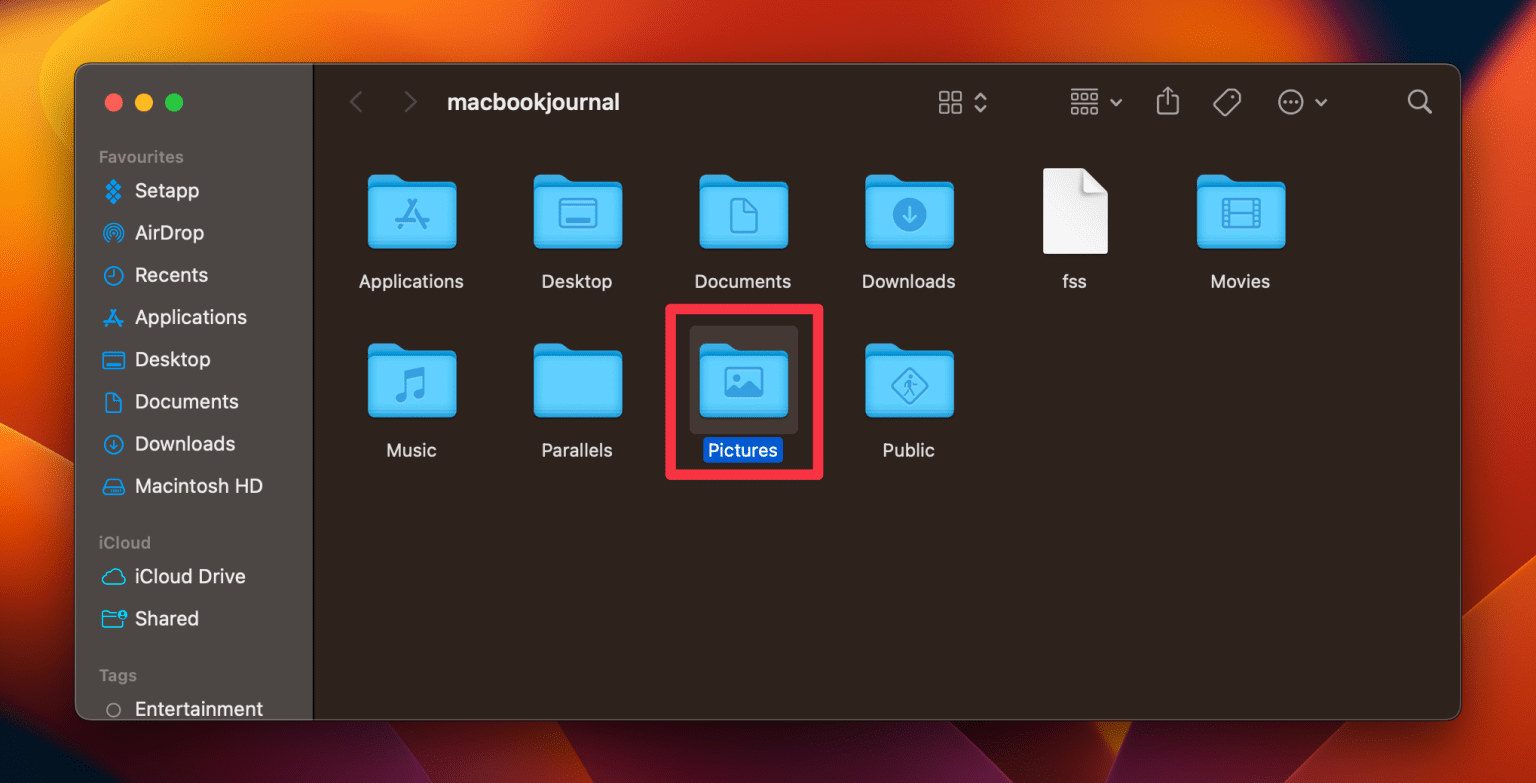Viewport: 1536px width, 783px height.
Task: Click the back navigation arrow
Action: 356,101
